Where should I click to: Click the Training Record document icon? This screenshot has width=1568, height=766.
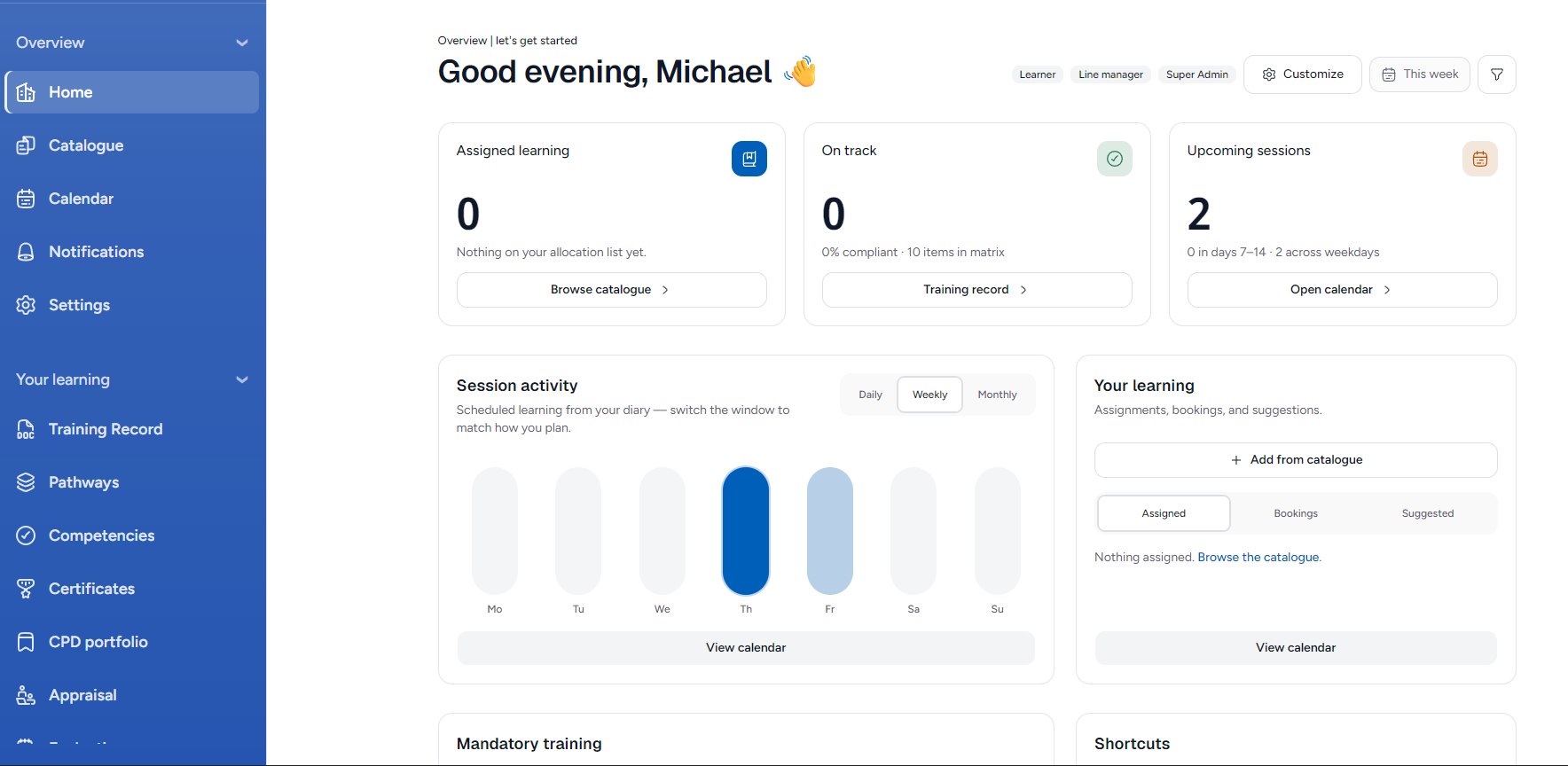26,429
